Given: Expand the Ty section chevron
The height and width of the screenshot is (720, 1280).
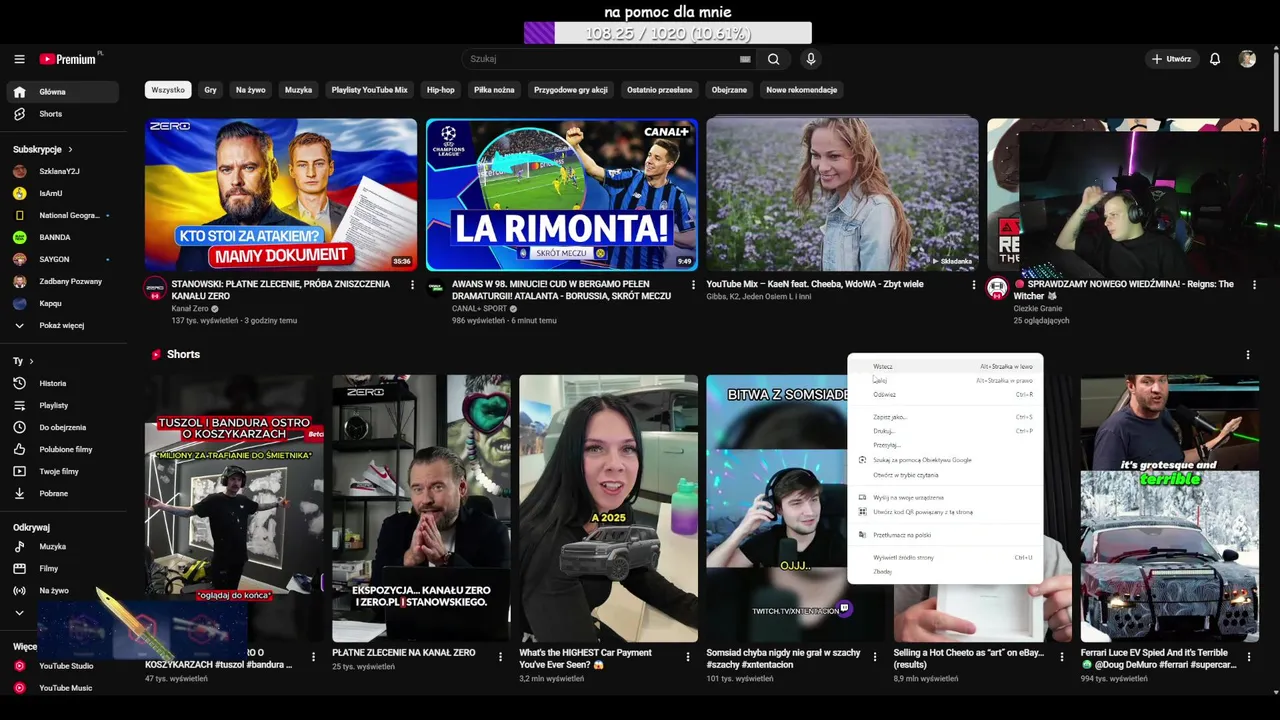Looking at the screenshot, I should pos(31,361).
